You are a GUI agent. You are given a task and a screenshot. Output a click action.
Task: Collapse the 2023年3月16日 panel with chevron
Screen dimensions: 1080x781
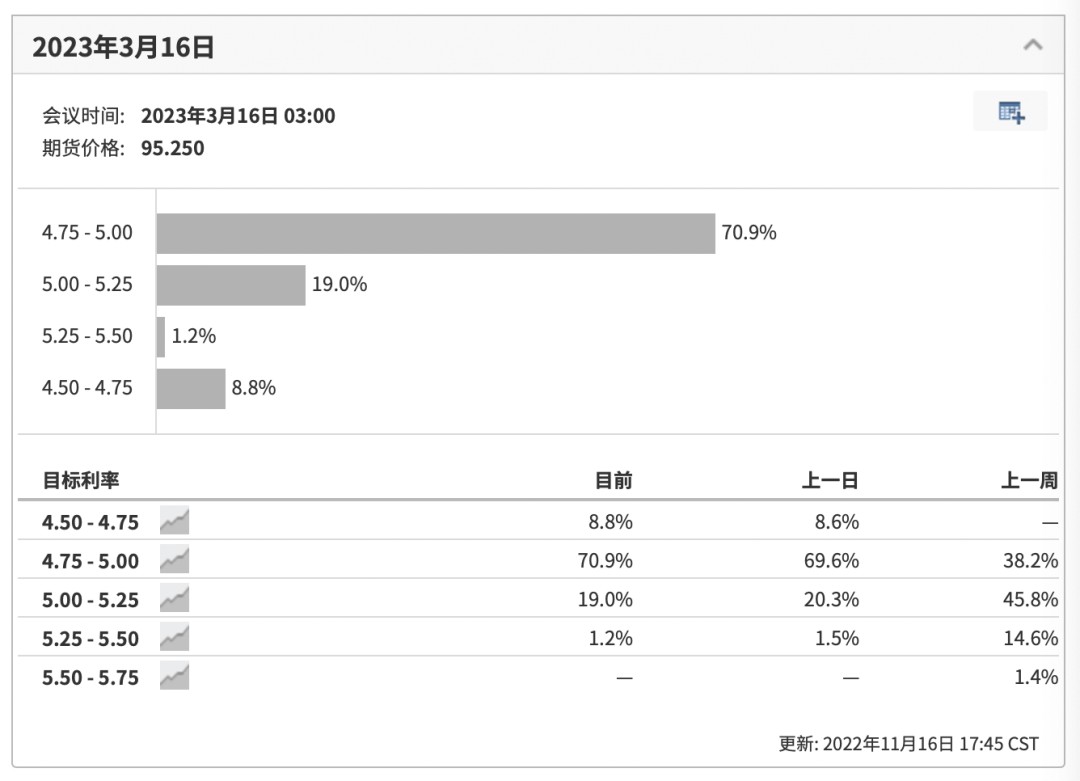(1033, 45)
